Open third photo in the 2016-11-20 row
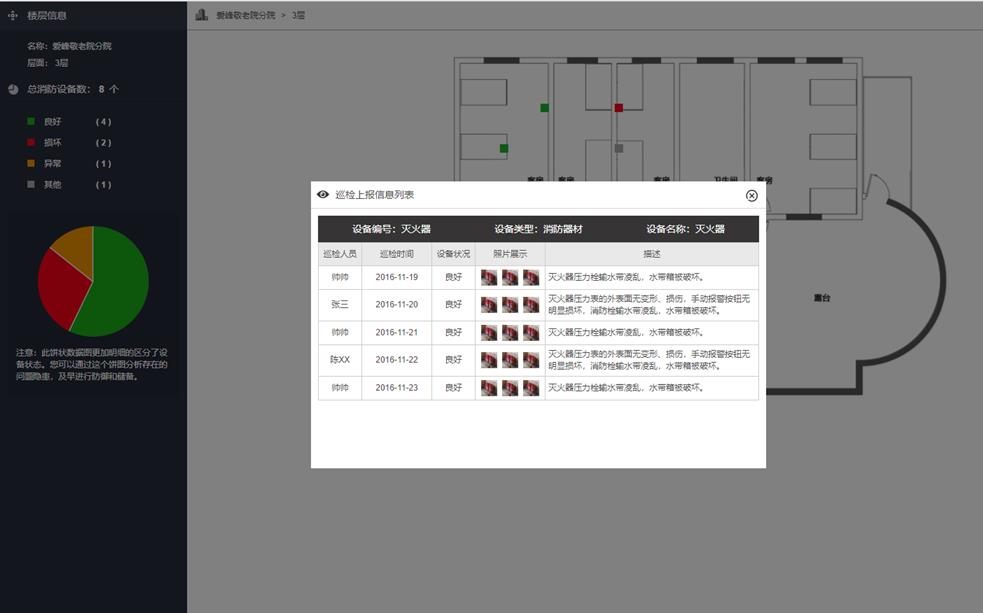Viewport: 983px width, 613px height. click(531, 305)
